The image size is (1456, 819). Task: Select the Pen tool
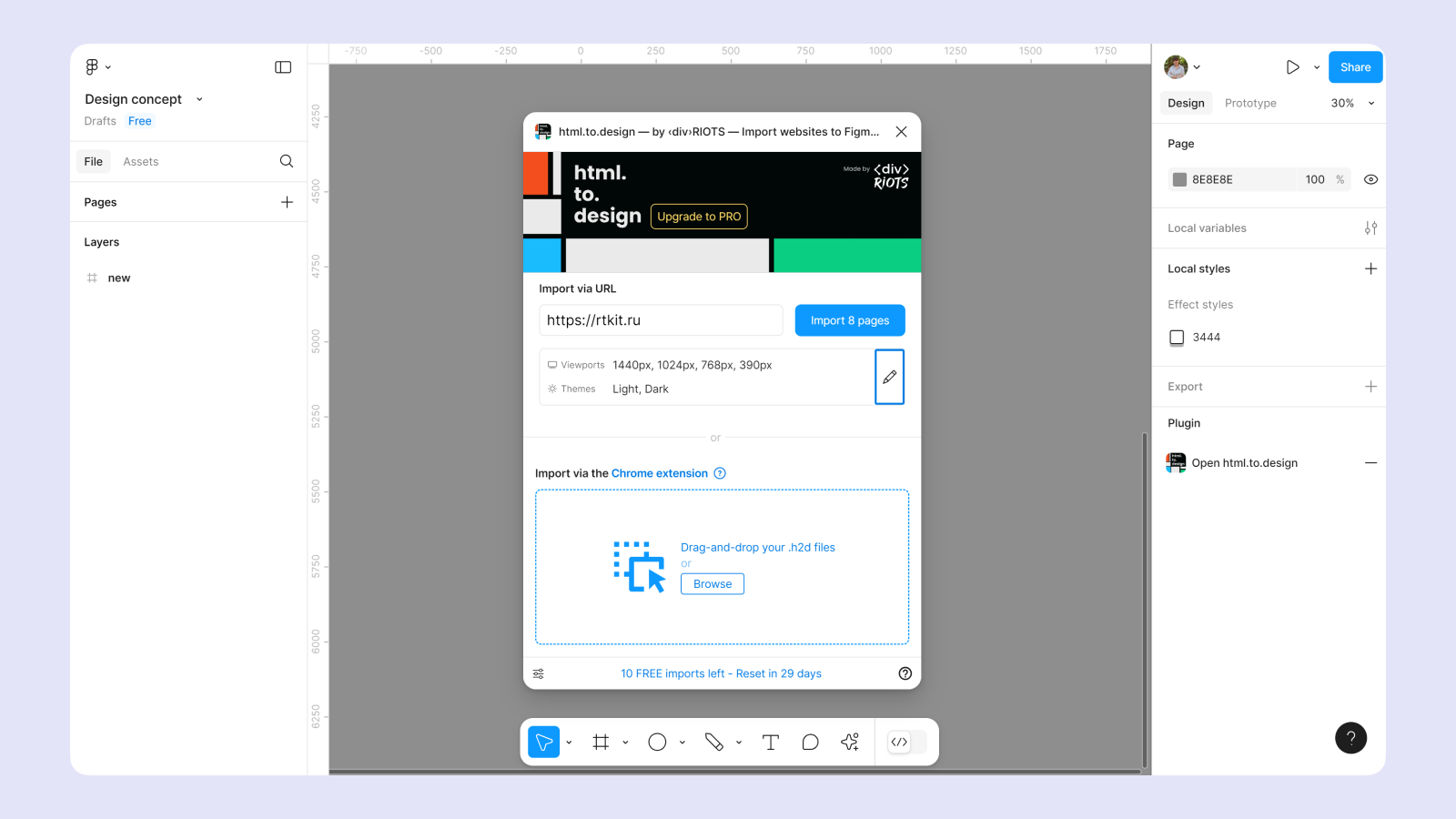713,743
